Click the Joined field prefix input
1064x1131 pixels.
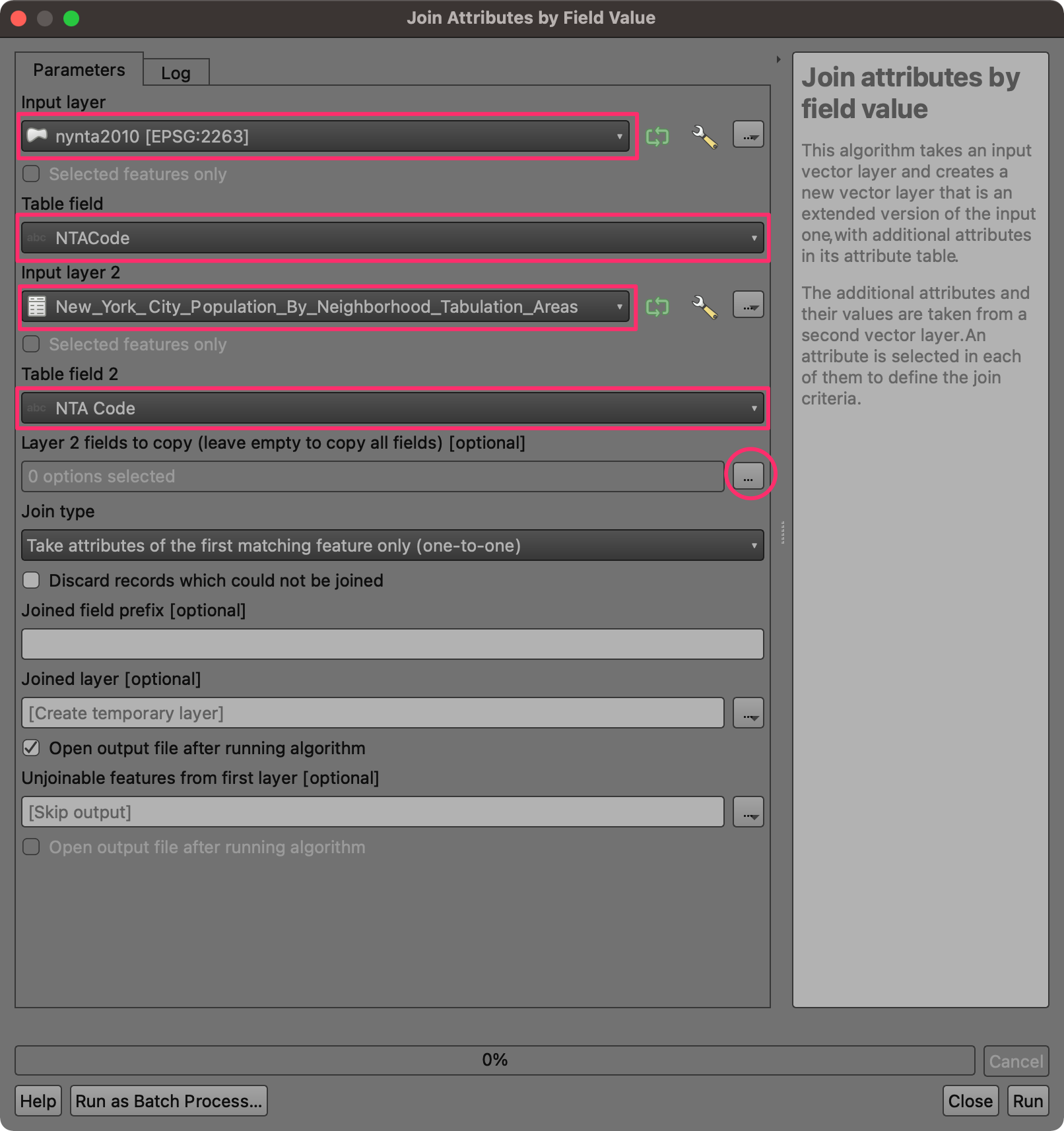coord(393,644)
